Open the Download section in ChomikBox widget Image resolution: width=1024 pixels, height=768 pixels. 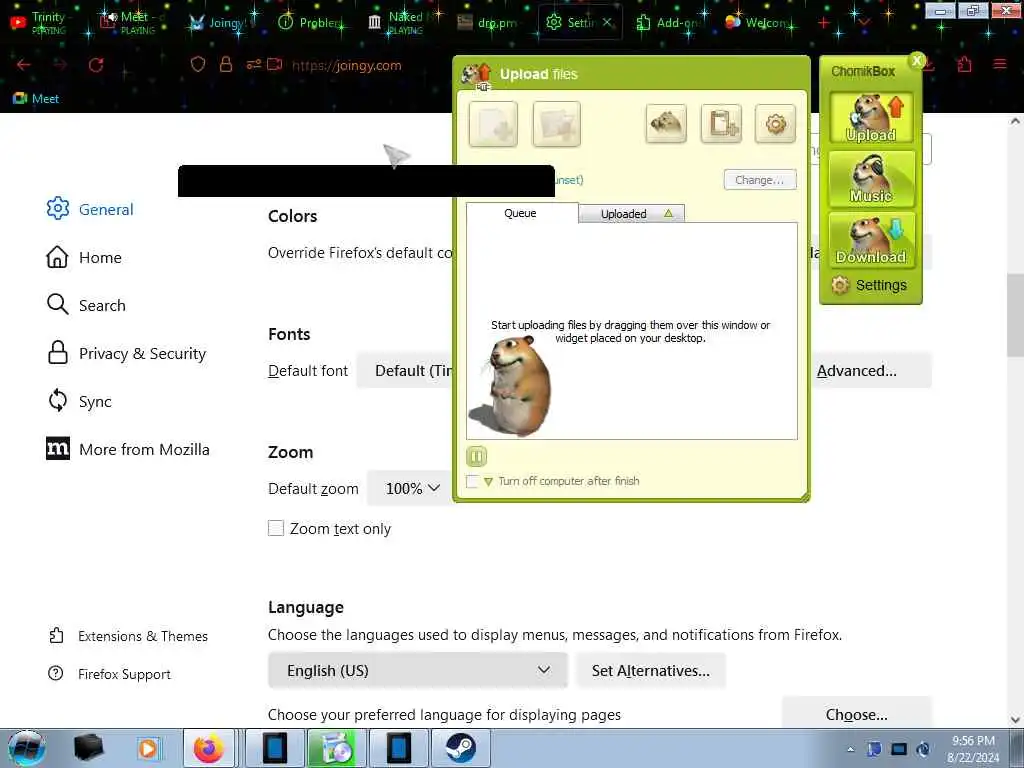click(871, 240)
